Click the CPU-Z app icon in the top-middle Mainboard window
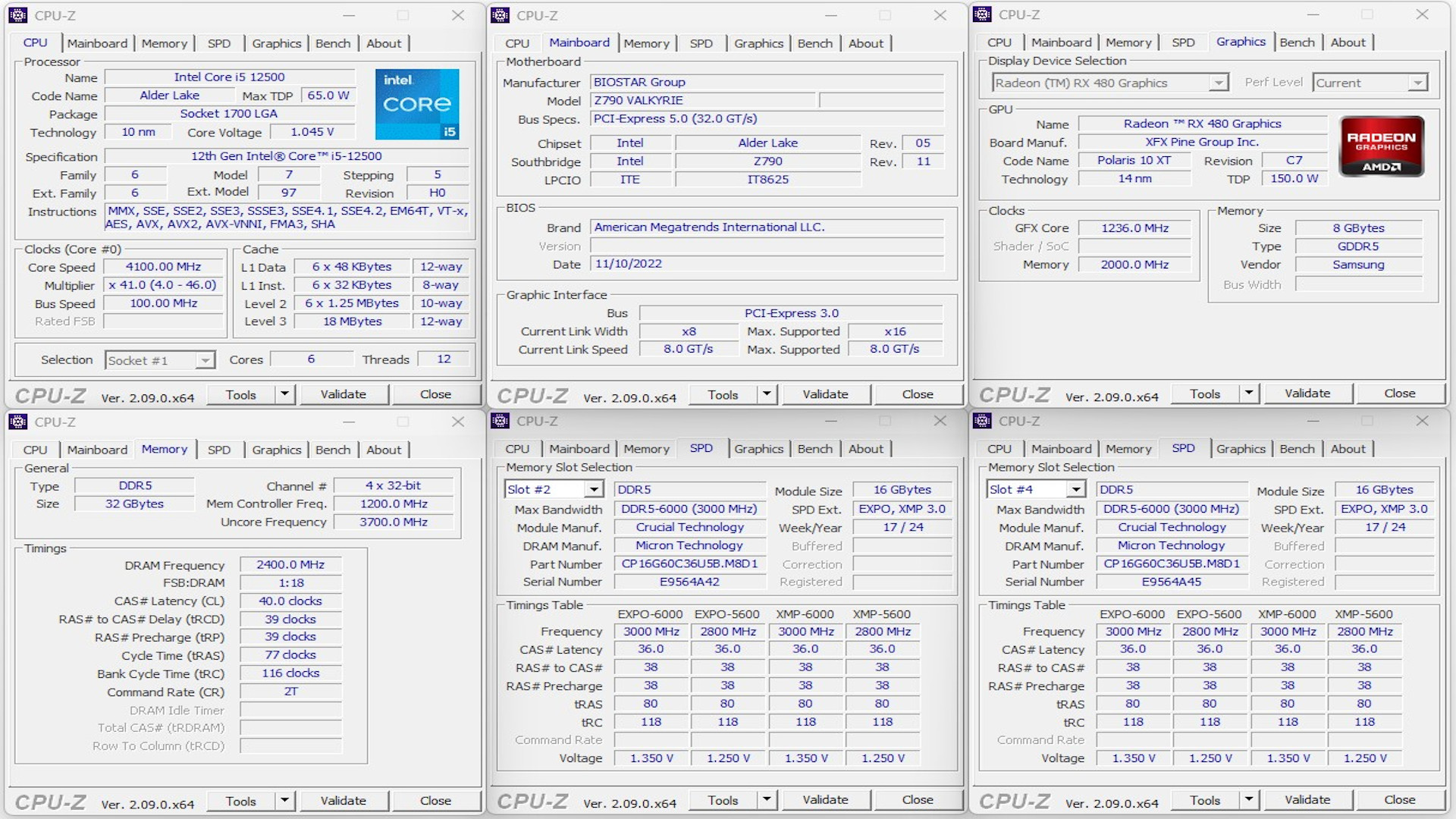Screen dimensions: 1456x819 click(500, 15)
